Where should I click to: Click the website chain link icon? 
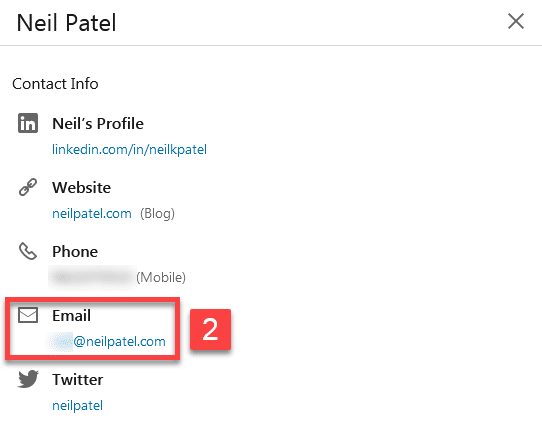point(28,187)
